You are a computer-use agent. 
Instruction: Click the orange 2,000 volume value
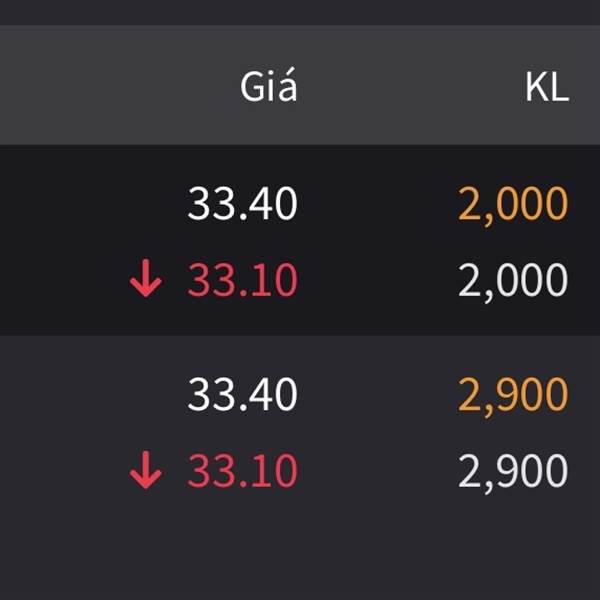pyautogui.click(x=513, y=205)
